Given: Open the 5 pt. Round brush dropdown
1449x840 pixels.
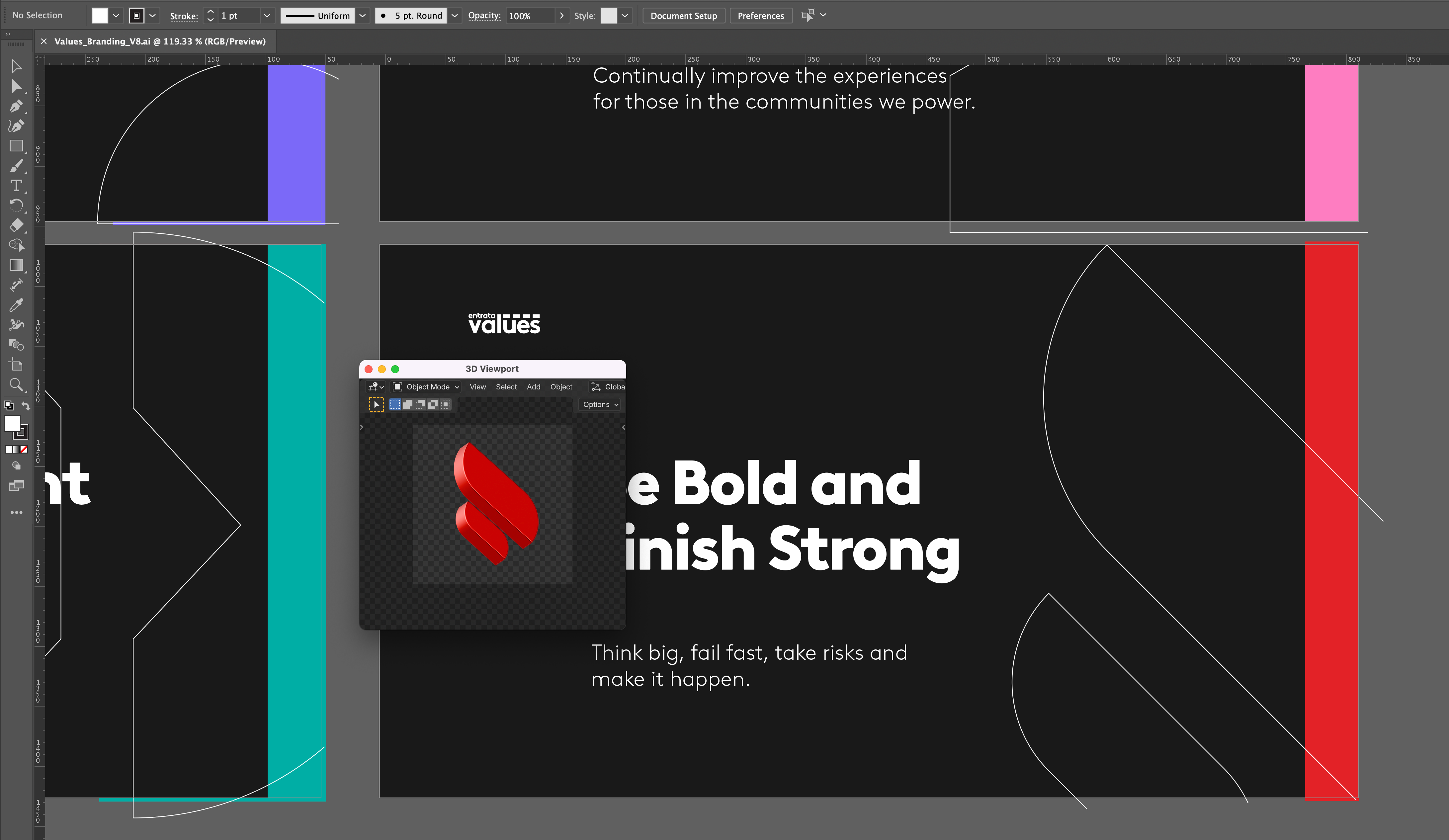Looking at the screenshot, I should click(x=455, y=16).
